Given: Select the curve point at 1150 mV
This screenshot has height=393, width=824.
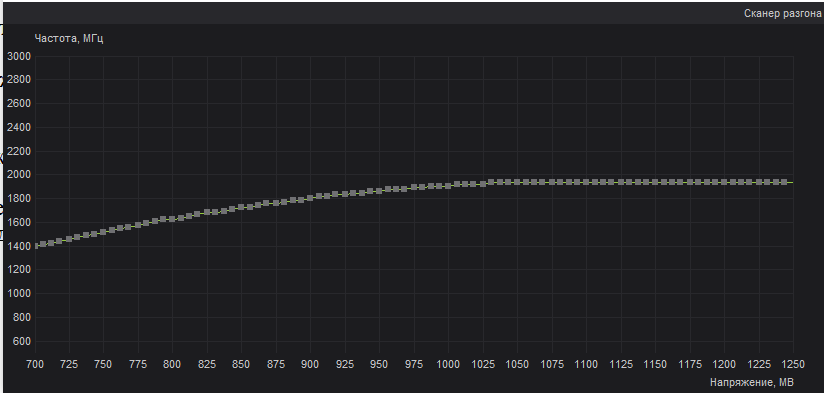Looking at the screenshot, I should pyautogui.click(x=655, y=182).
